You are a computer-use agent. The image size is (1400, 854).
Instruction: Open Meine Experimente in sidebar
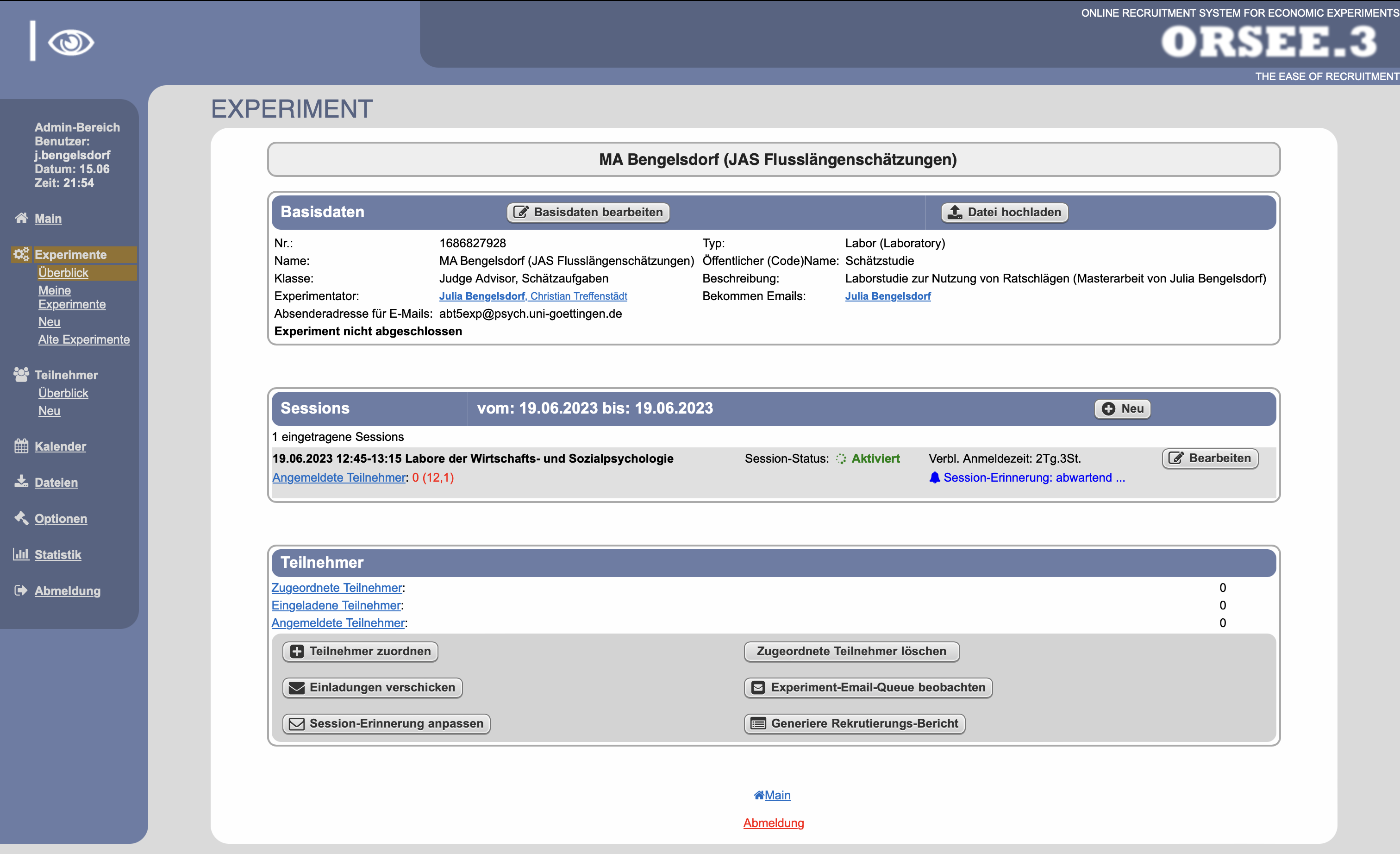click(x=72, y=297)
